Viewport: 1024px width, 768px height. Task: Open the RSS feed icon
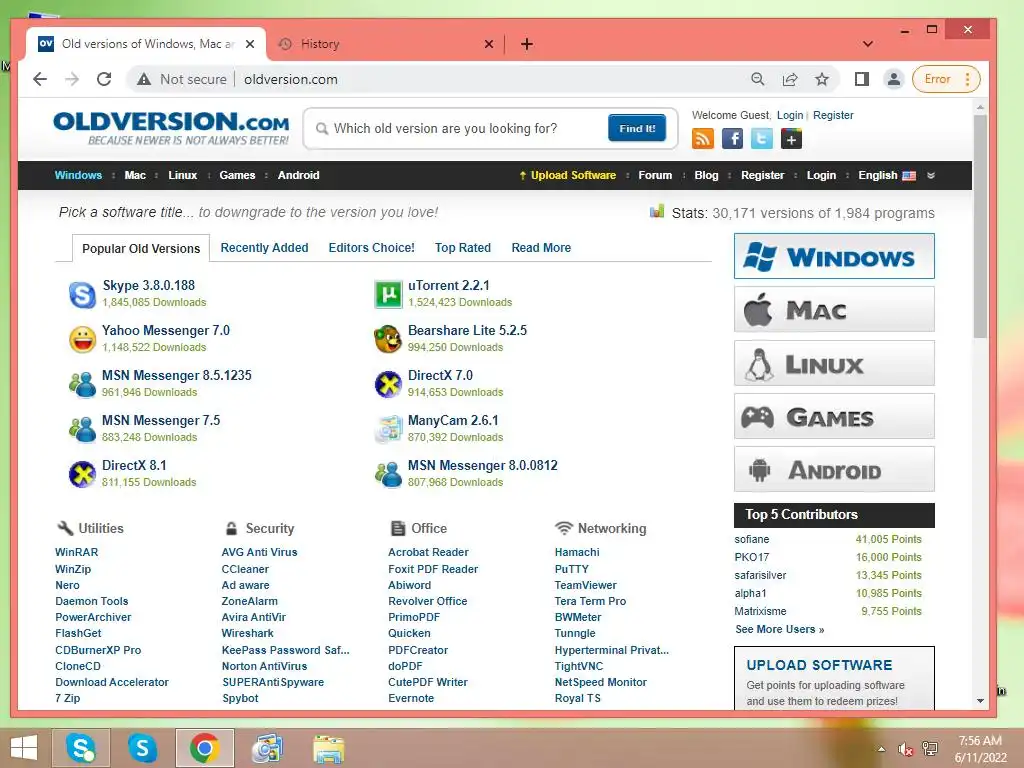tap(703, 138)
